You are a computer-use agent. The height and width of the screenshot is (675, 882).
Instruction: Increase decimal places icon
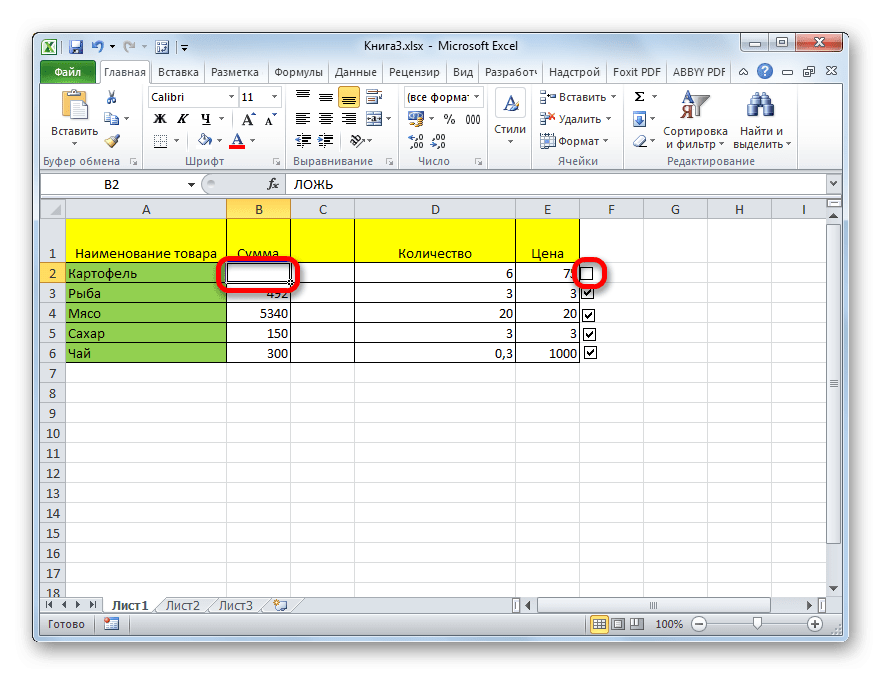coord(416,141)
